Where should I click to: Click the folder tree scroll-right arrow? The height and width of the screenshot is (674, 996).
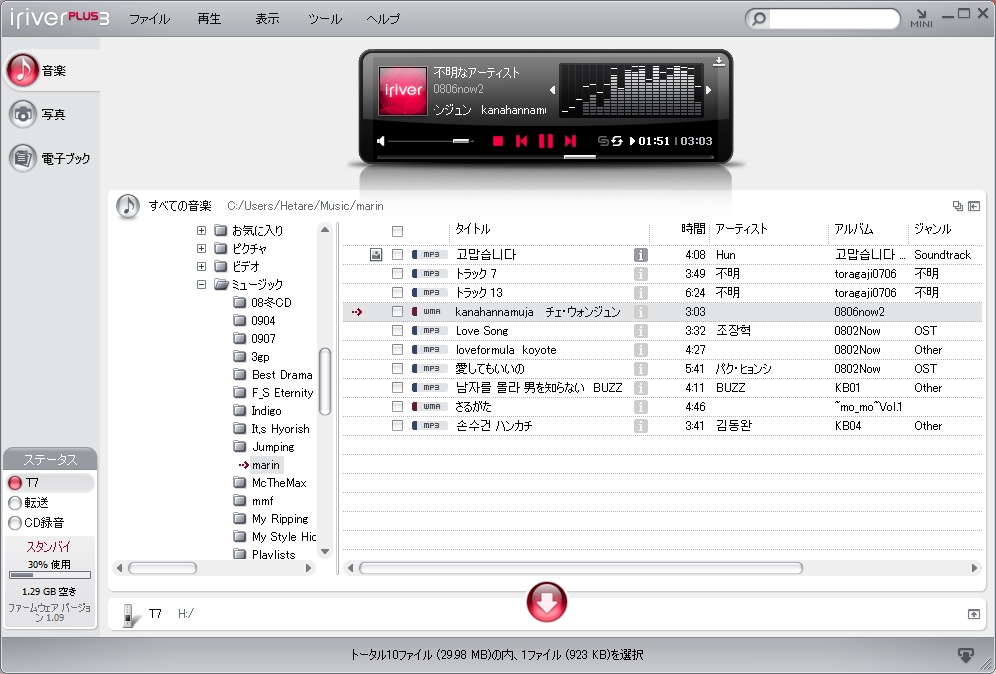(309, 568)
